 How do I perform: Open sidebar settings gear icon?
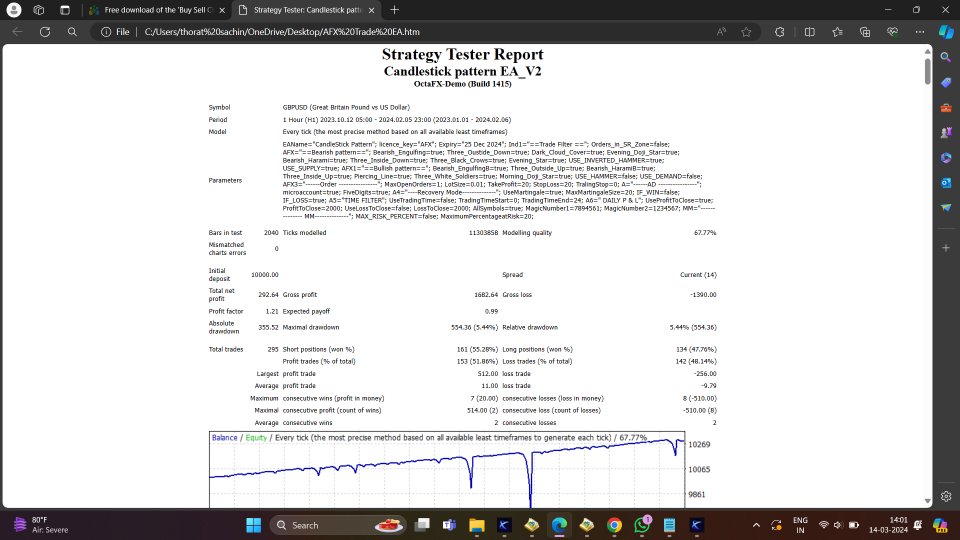click(946, 496)
